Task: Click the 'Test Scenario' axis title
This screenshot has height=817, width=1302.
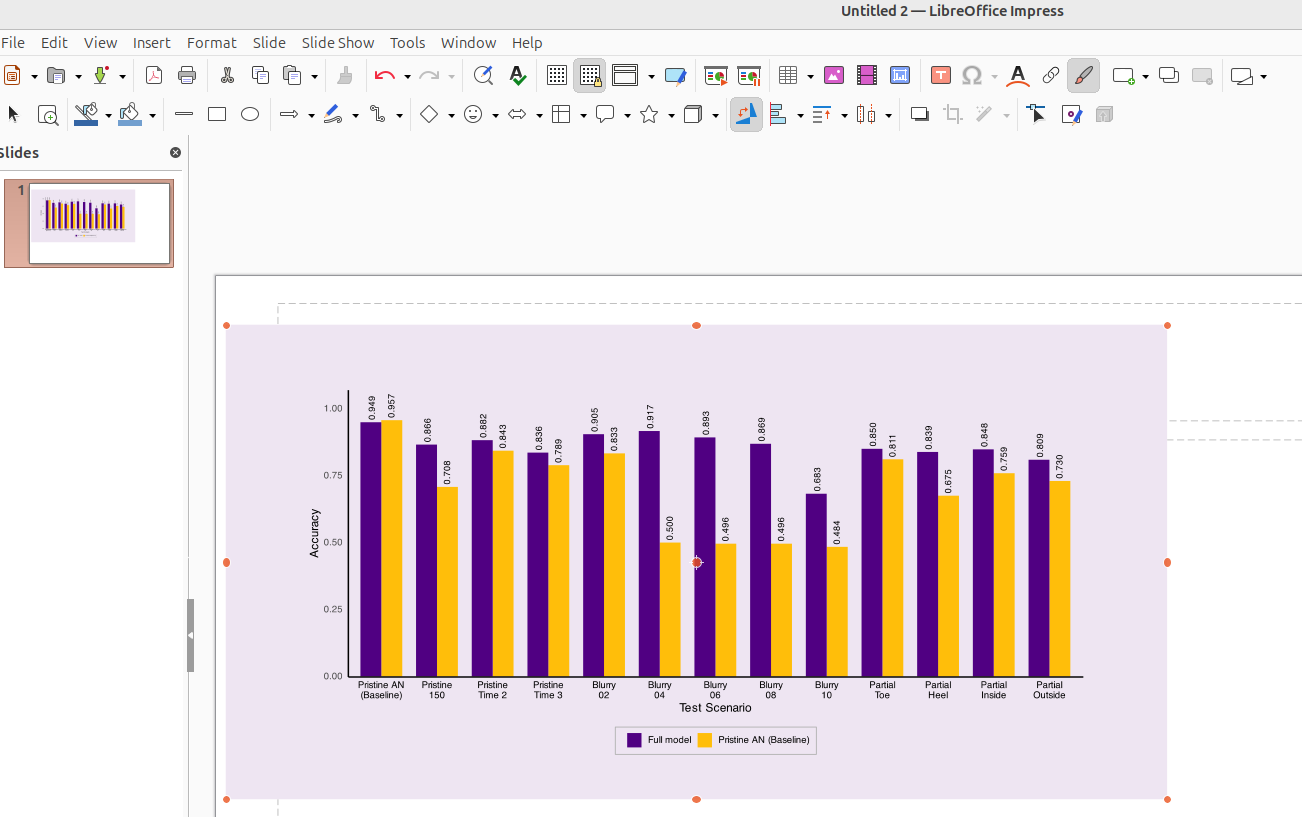Action: [715, 708]
